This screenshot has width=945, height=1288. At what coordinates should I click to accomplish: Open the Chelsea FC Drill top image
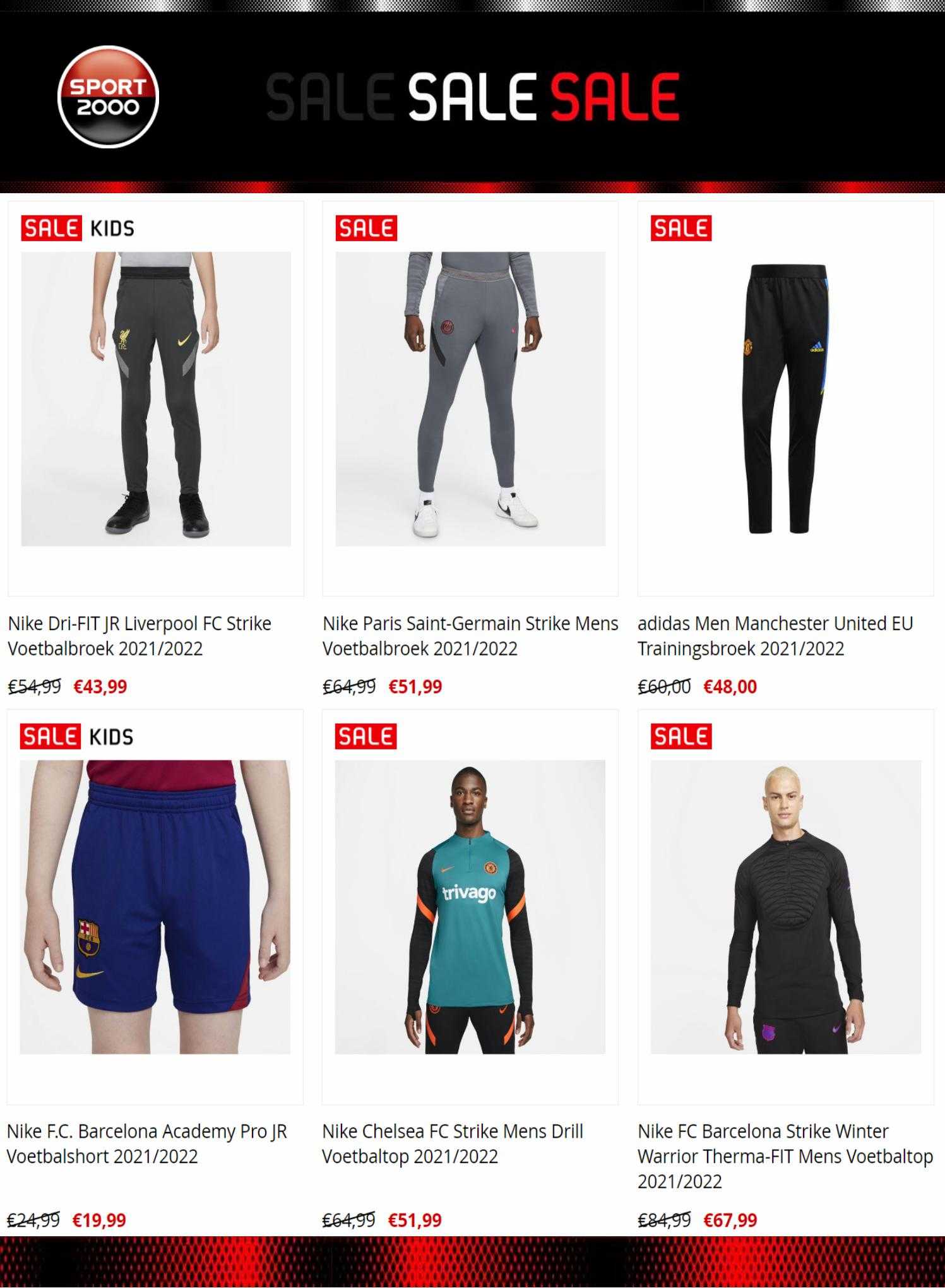(x=470, y=907)
